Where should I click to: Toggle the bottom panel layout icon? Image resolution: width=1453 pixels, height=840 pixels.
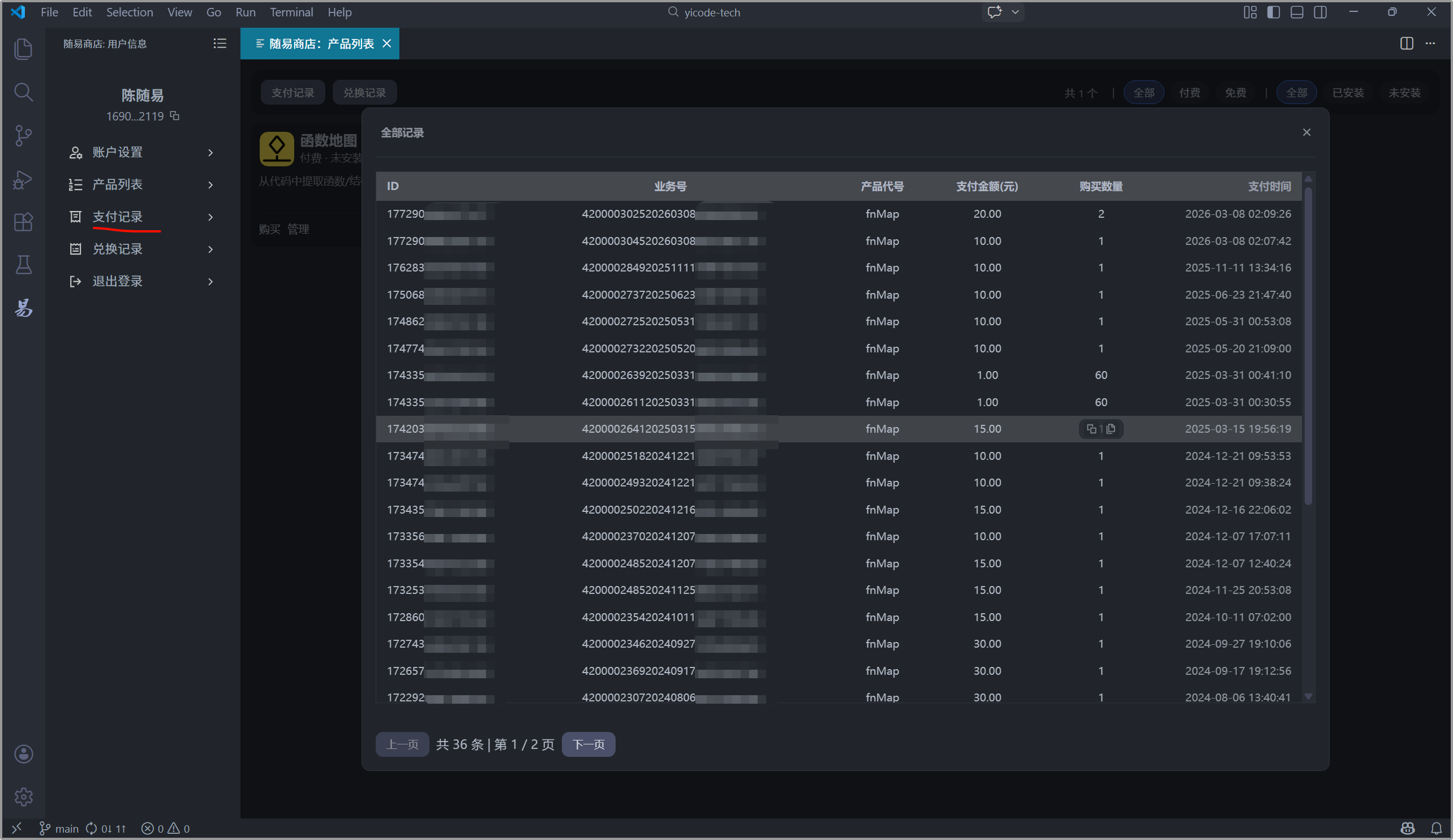click(x=1297, y=12)
